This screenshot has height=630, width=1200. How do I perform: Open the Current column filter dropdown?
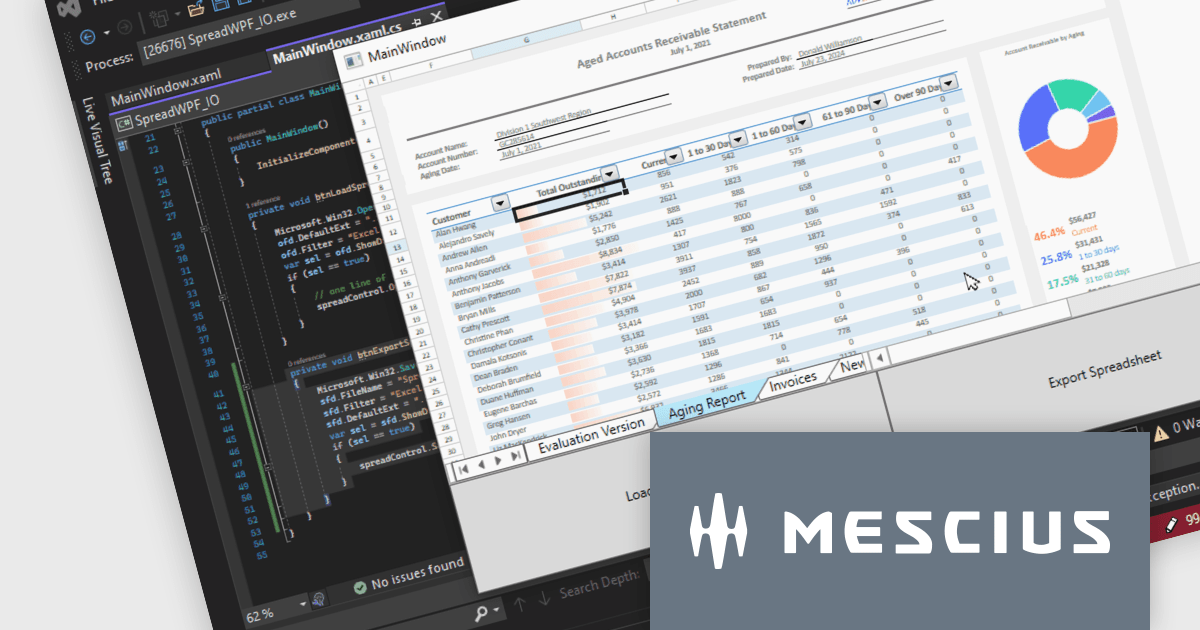[x=675, y=155]
